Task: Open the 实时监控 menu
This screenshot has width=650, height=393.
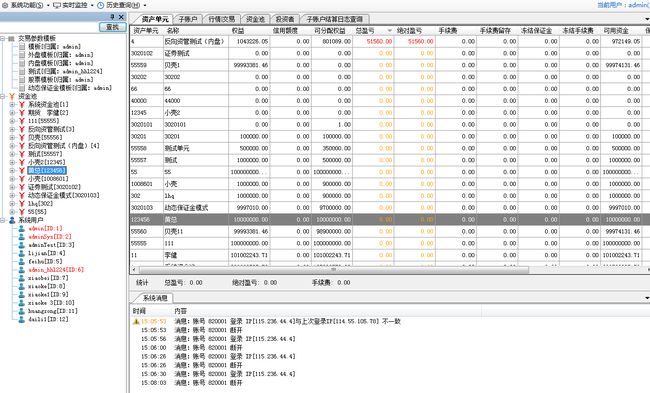Action: (73, 5)
